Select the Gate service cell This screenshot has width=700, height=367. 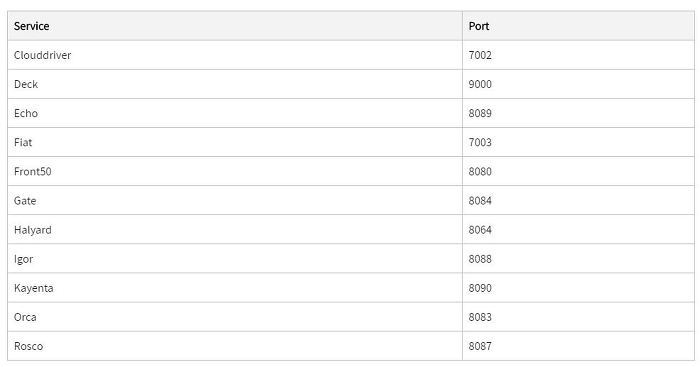click(235, 200)
